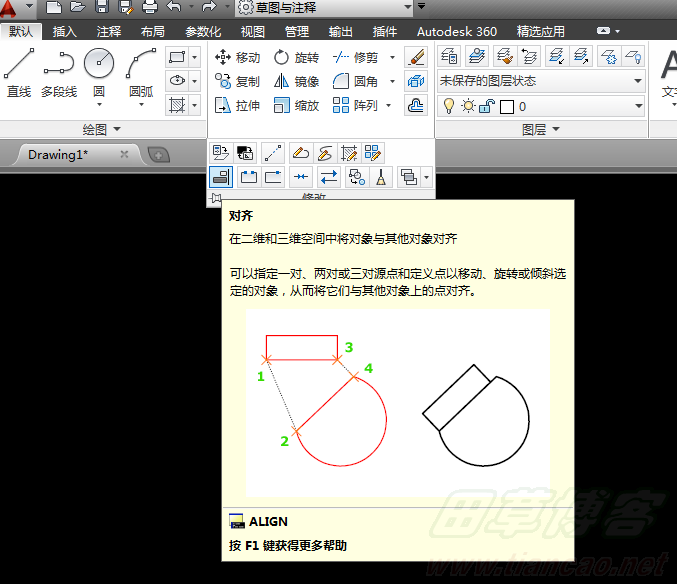The height and width of the screenshot is (584, 677).
Task: Toggle layer 0 freeze sun icon
Action: pos(468,106)
